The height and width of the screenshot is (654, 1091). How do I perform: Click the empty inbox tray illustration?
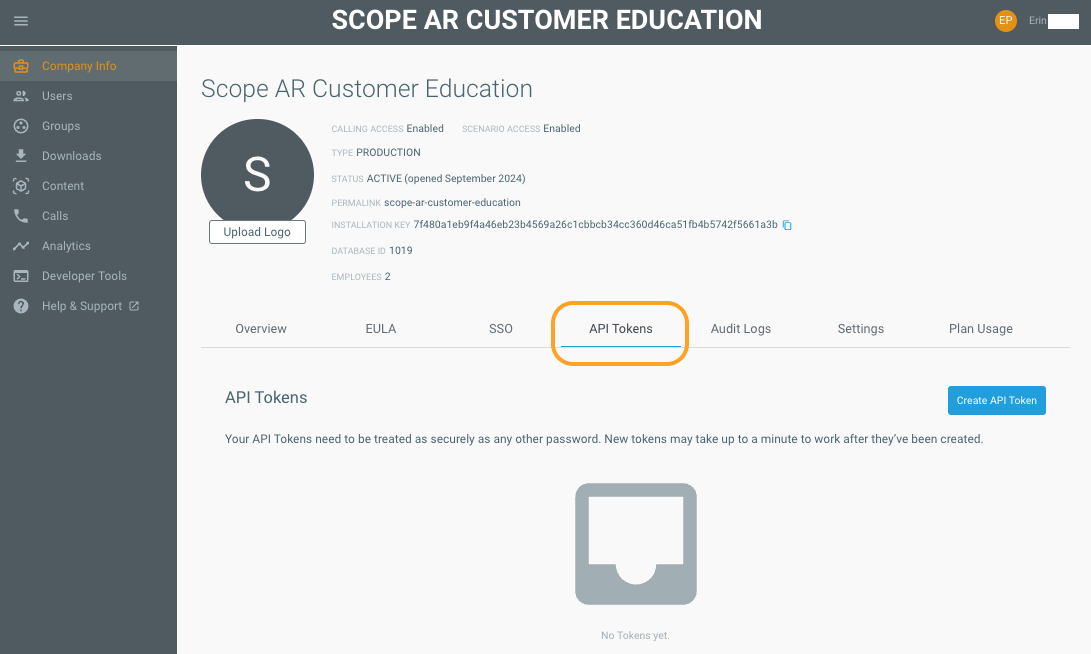(635, 544)
